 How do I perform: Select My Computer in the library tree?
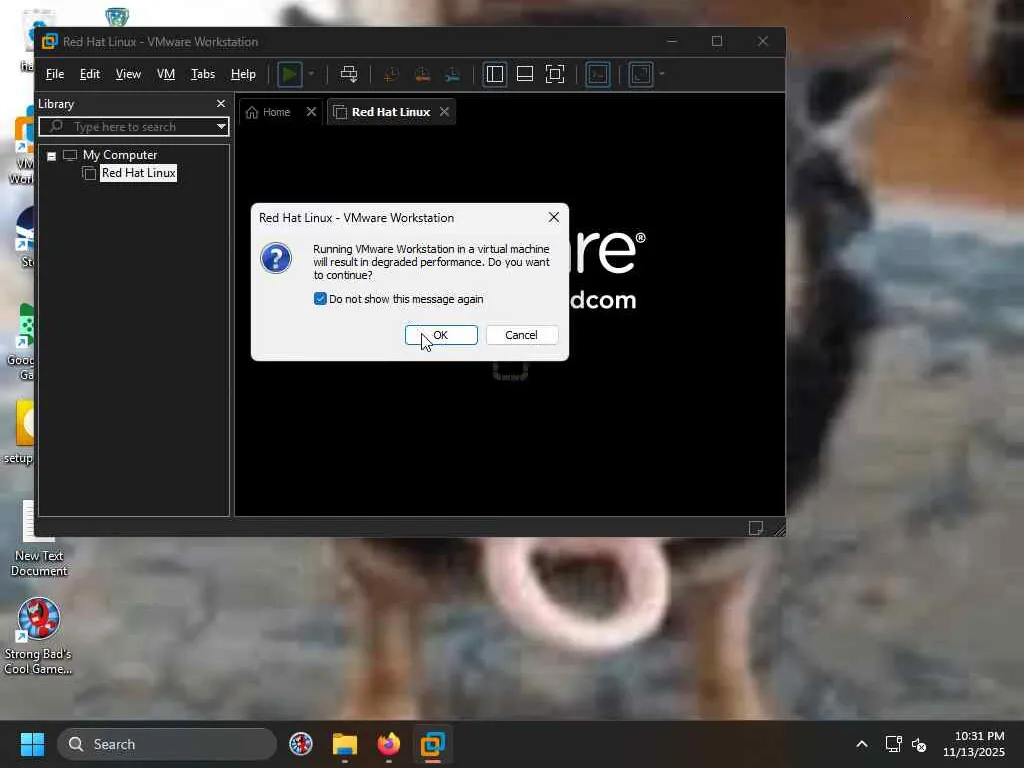(x=120, y=155)
